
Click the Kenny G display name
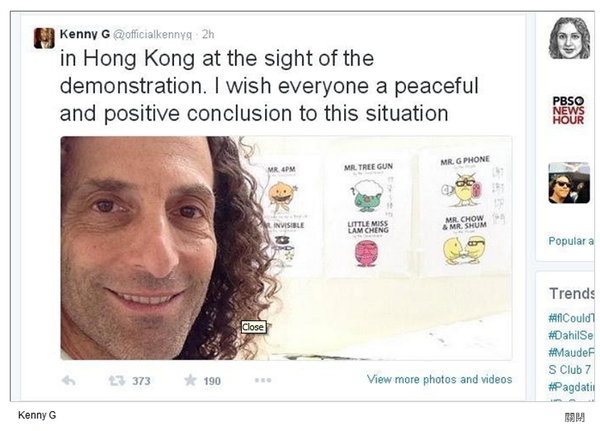(x=85, y=34)
